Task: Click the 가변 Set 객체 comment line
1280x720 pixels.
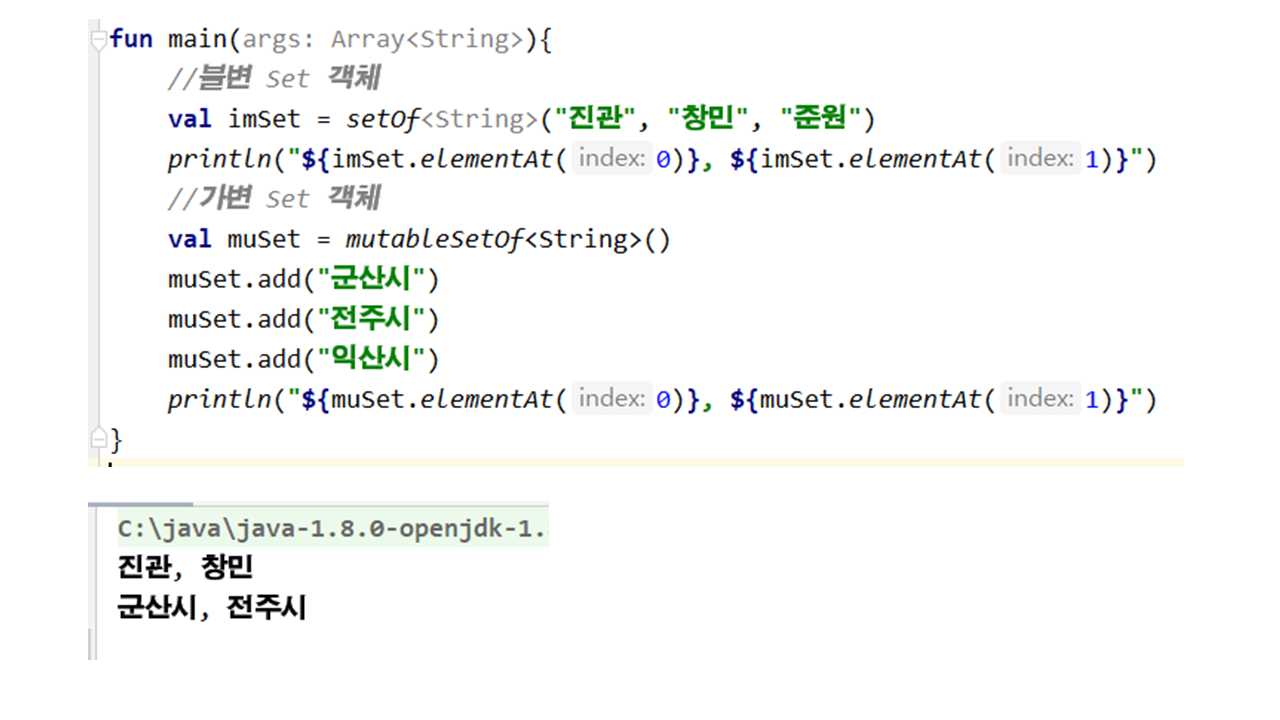Action: (x=273, y=199)
